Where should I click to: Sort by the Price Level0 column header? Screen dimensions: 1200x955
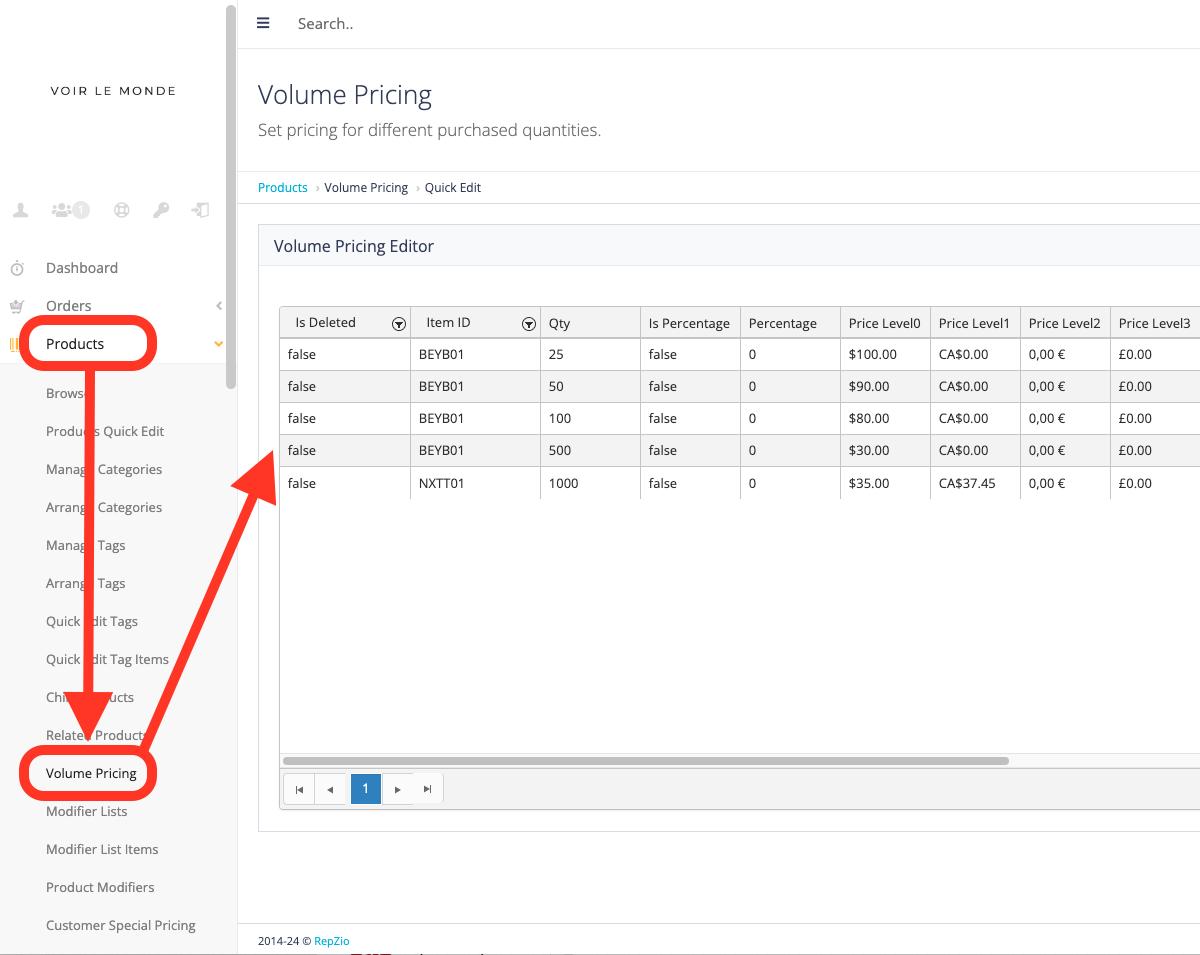(885, 323)
